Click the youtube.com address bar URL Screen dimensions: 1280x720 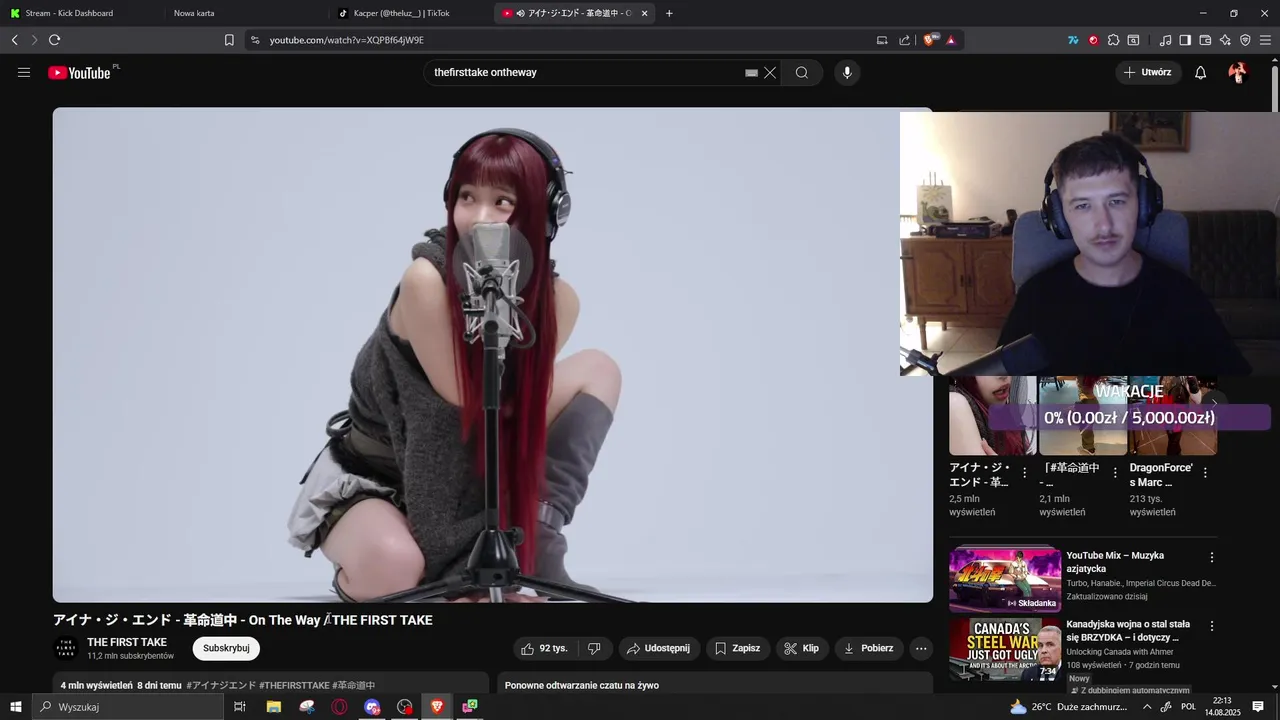tap(347, 40)
